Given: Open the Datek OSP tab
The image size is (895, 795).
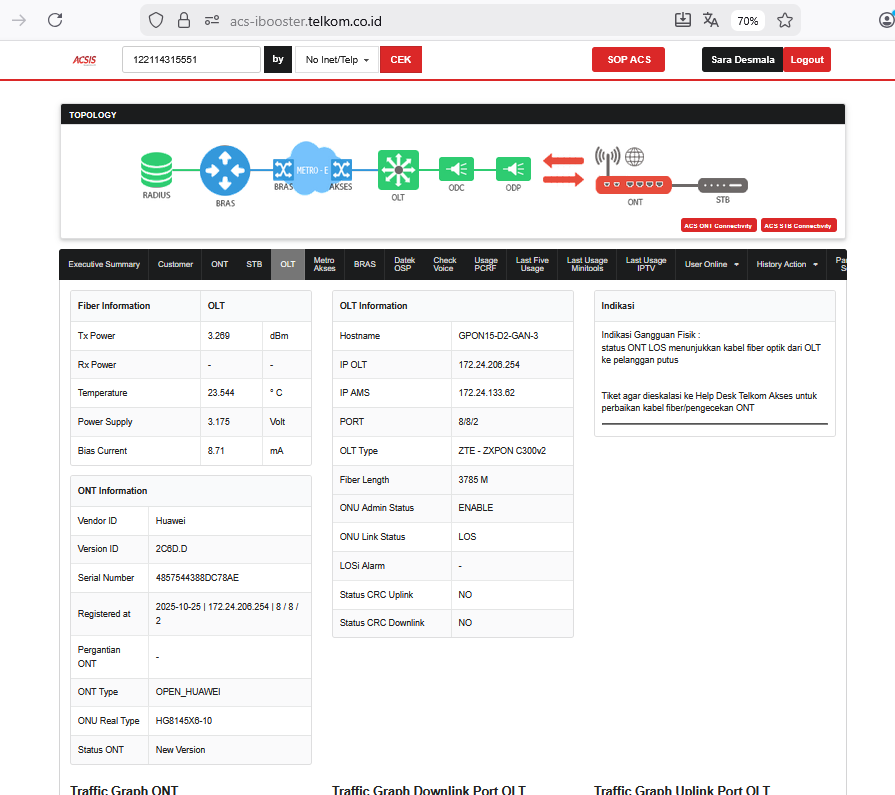Looking at the screenshot, I should (404, 264).
